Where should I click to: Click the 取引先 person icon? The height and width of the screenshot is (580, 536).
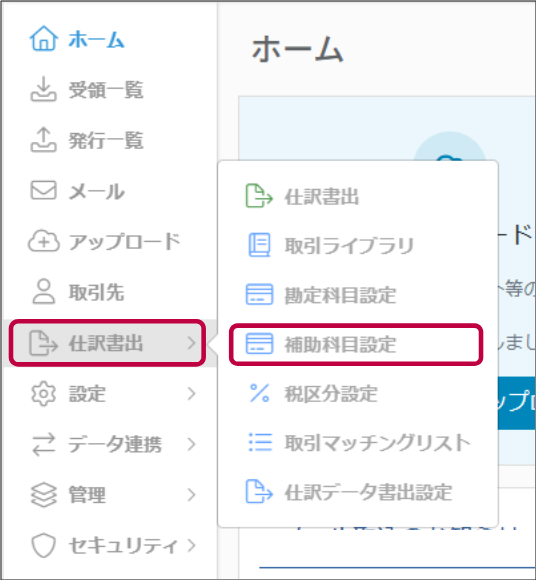(44, 292)
